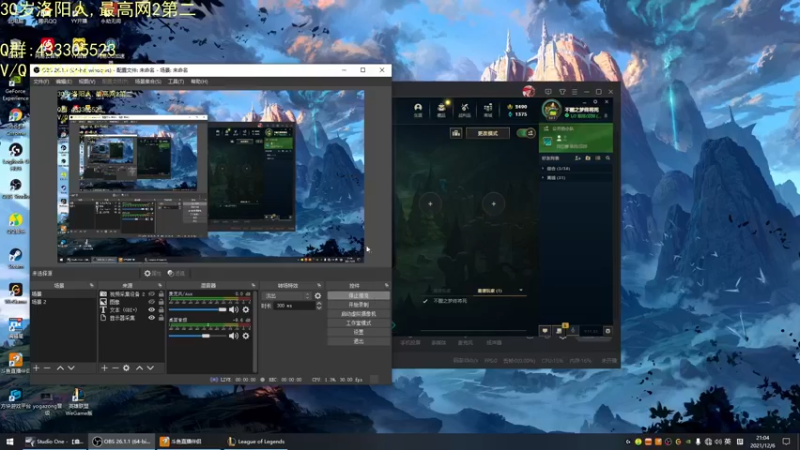Toggle visibility of the 显示器采集 source
The height and width of the screenshot is (450, 800).
152,318
